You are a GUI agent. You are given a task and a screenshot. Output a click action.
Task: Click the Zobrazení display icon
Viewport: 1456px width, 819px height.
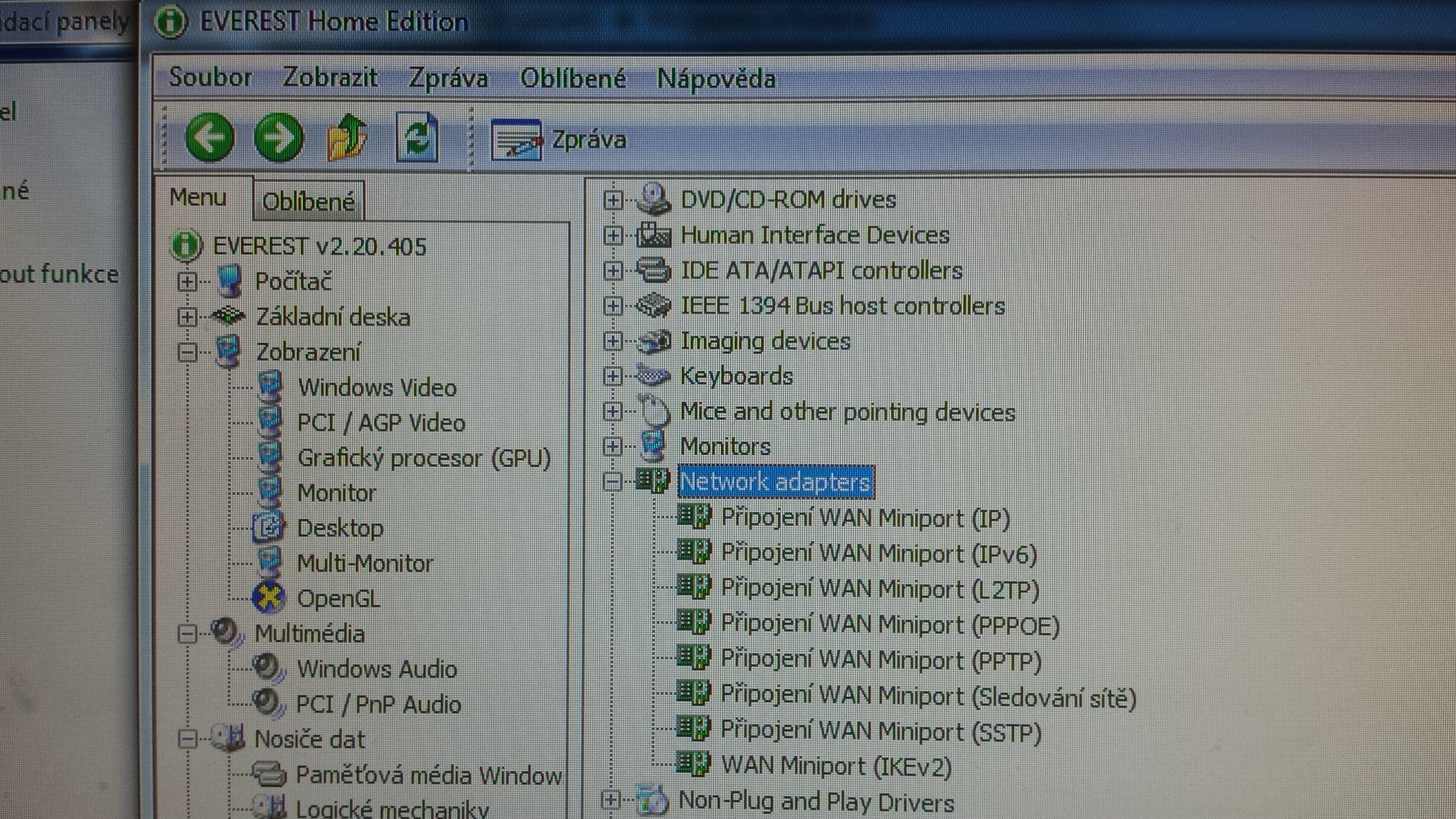click(x=229, y=351)
